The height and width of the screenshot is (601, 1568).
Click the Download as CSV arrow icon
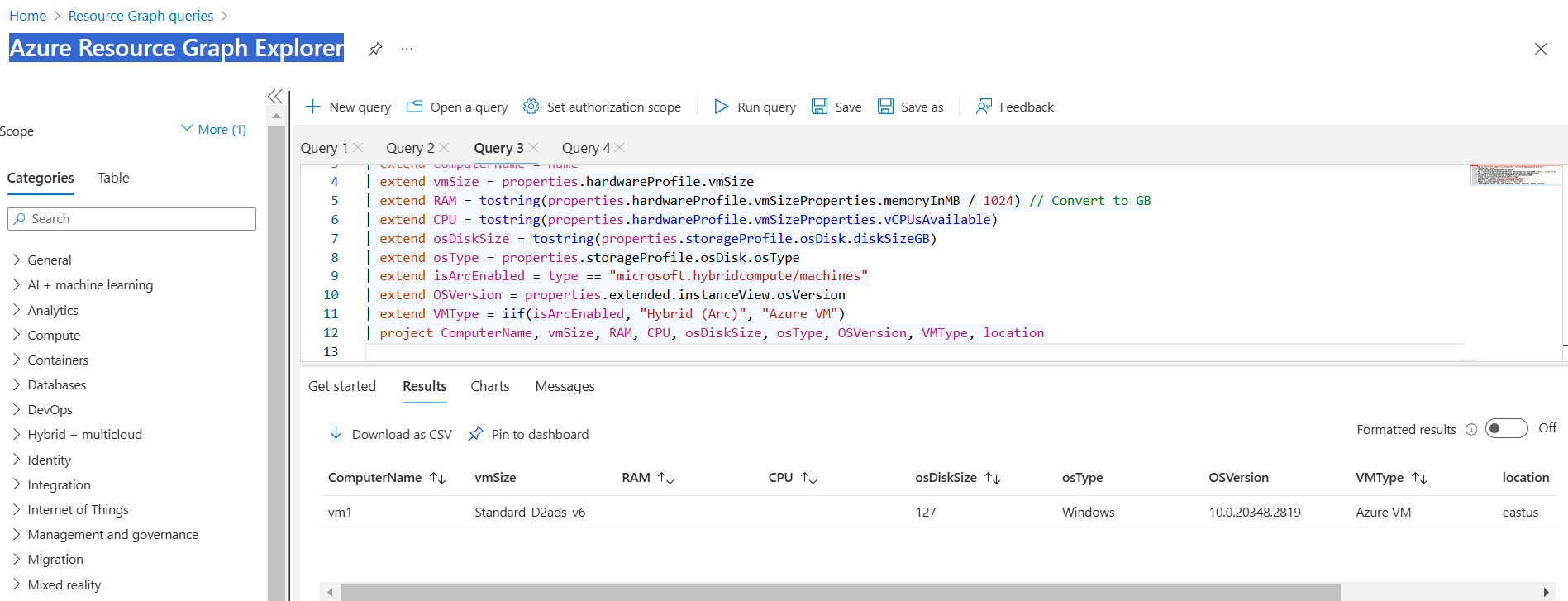tap(336, 434)
